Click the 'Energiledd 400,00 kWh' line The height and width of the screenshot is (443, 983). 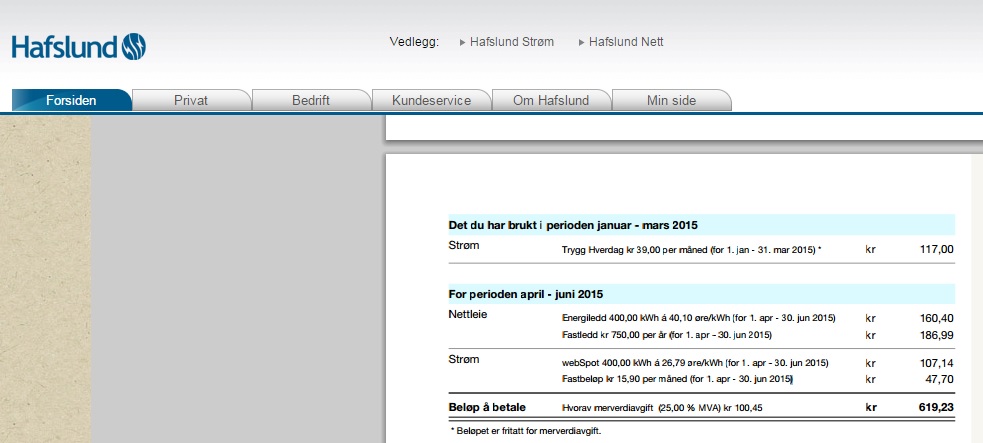tap(698, 318)
